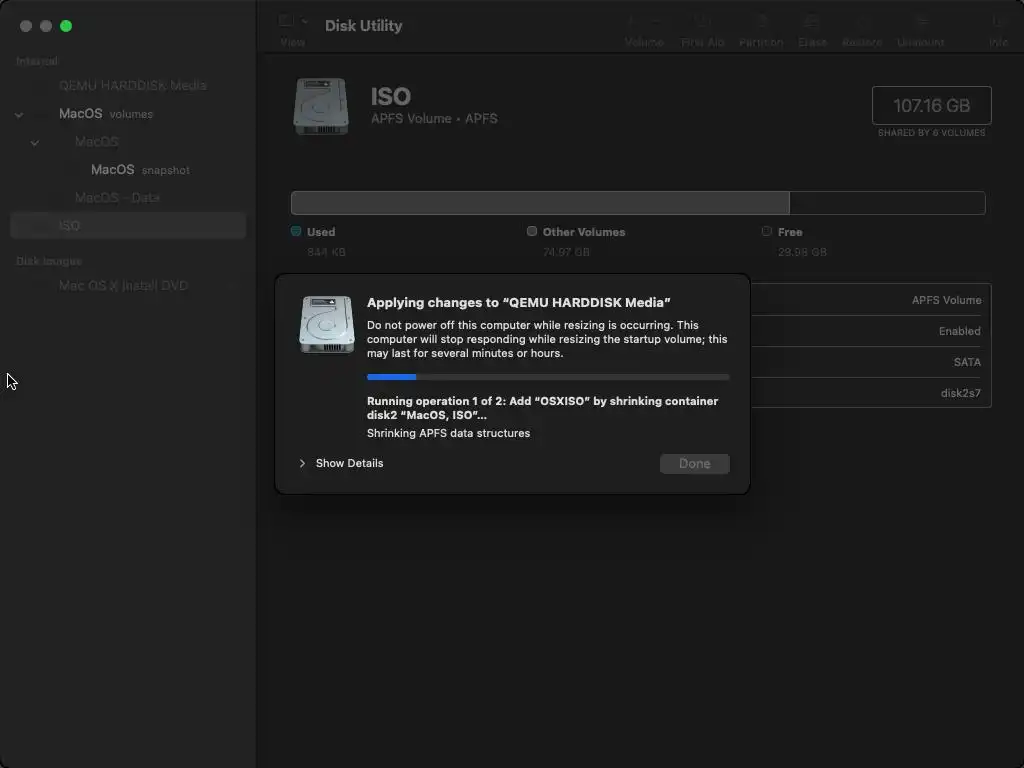Viewport: 1024px width, 768px height.
Task: Click the disk usage capacity bar
Action: point(638,203)
